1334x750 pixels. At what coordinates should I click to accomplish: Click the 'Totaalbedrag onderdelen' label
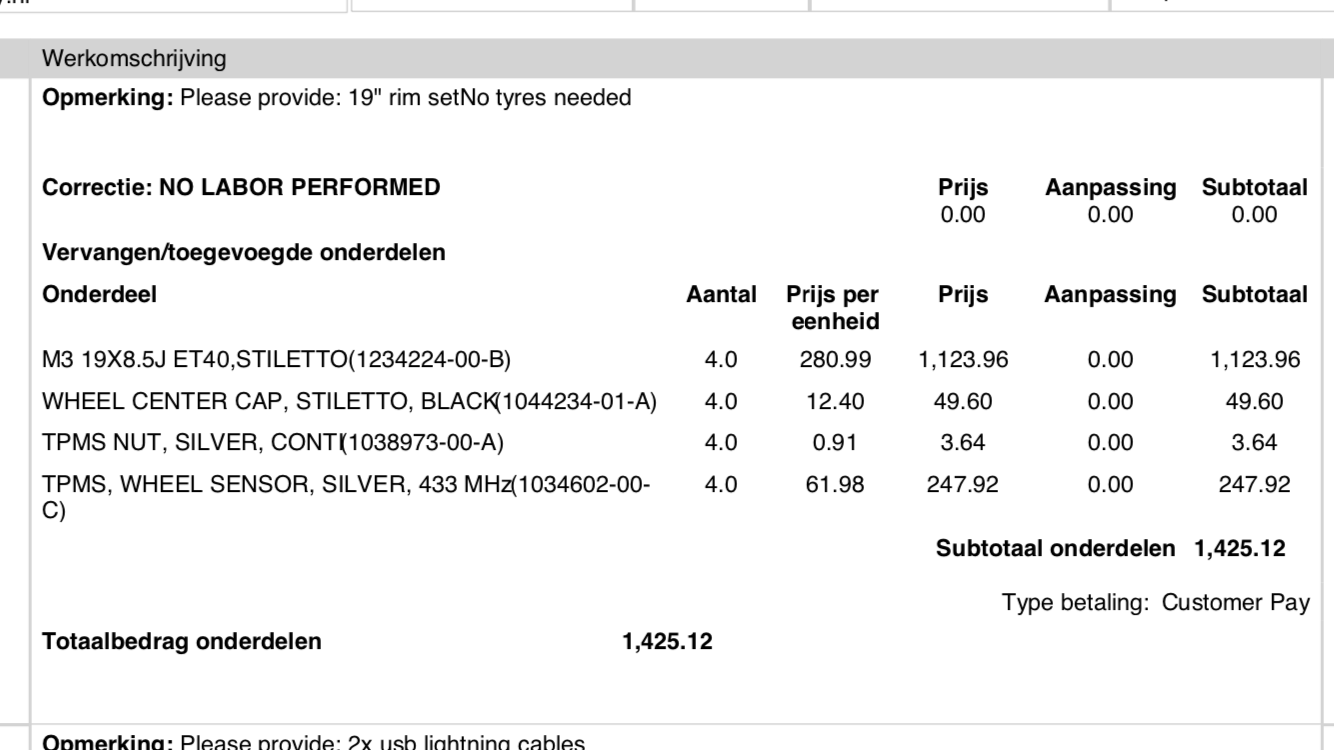point(182,641)
